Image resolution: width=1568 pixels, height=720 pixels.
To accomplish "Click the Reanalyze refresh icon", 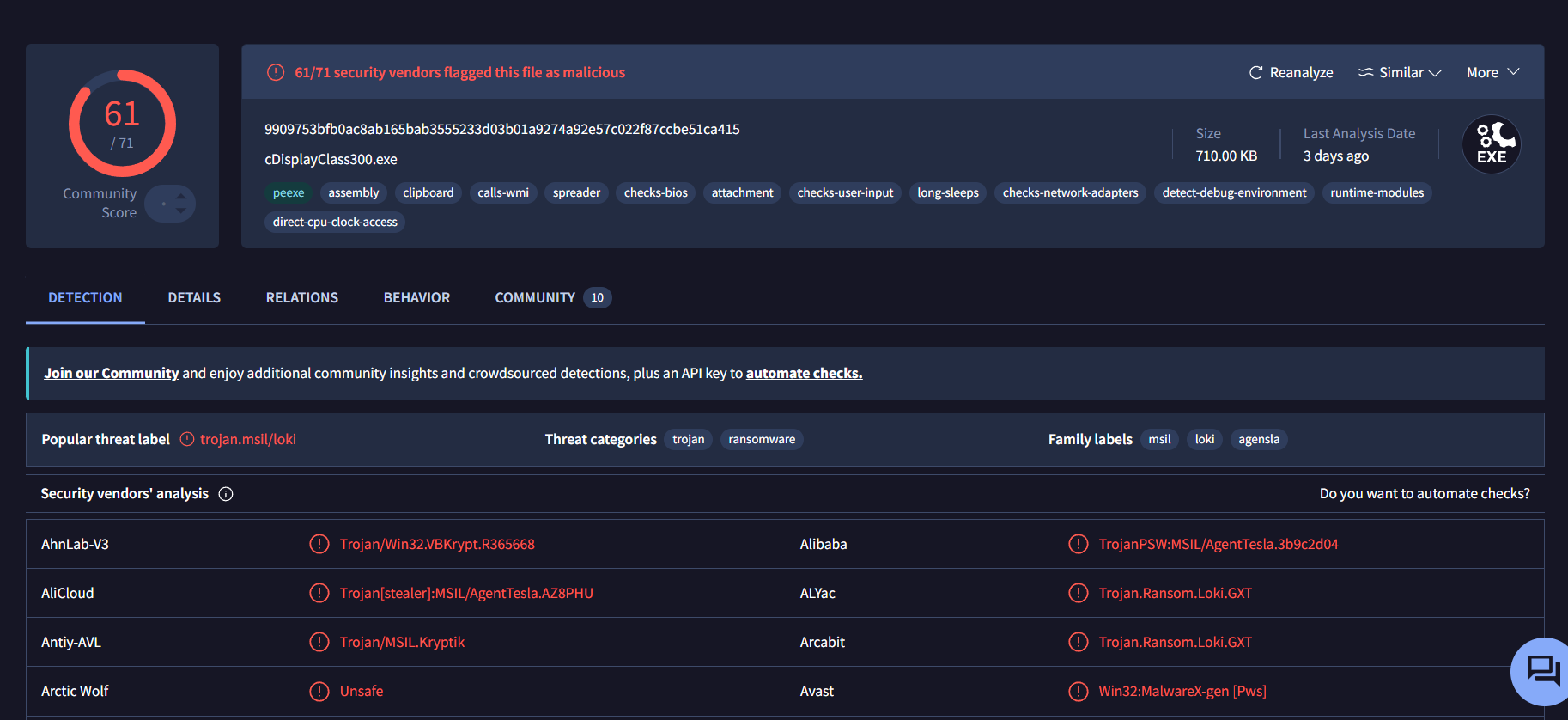I will [x=1255, y=73].
